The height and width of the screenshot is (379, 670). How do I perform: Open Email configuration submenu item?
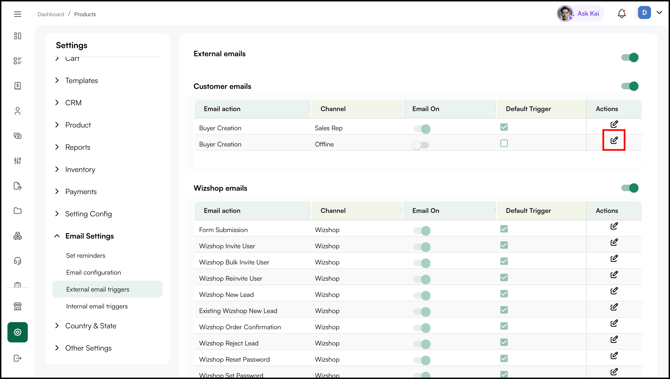pos(94,272)
